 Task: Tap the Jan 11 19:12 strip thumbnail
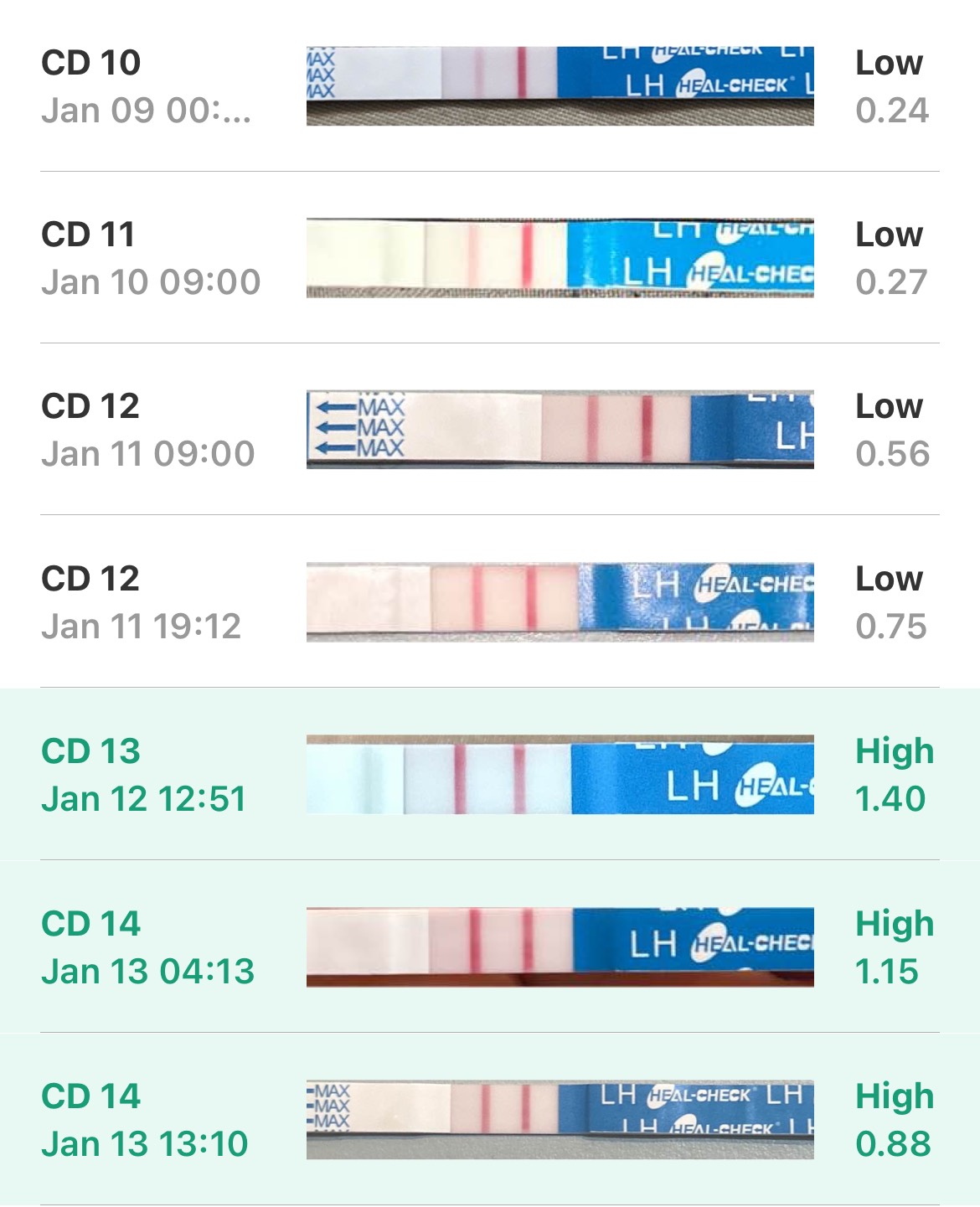[560, 602]
